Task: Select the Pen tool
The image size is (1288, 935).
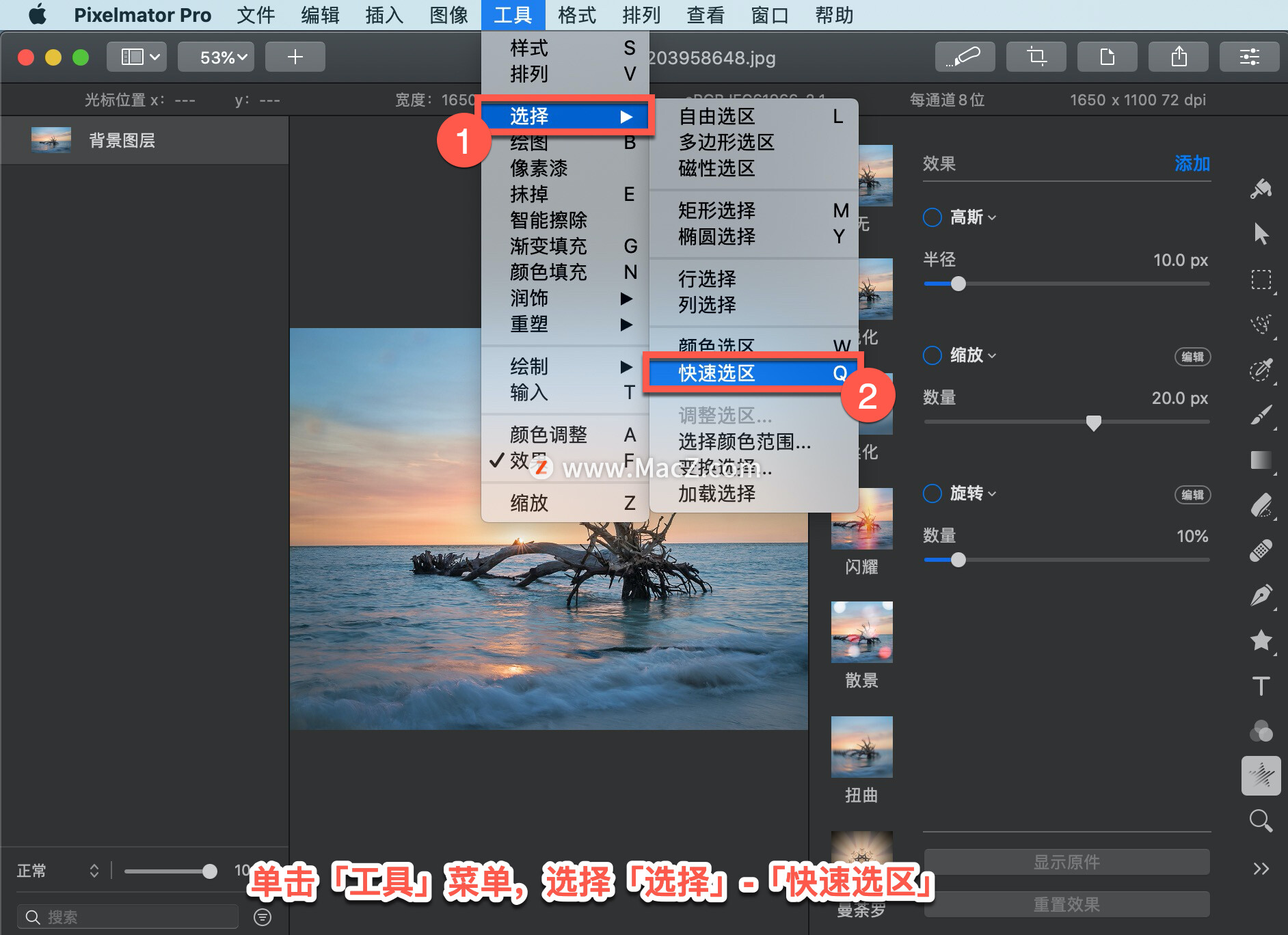Action: (1261, 595)
